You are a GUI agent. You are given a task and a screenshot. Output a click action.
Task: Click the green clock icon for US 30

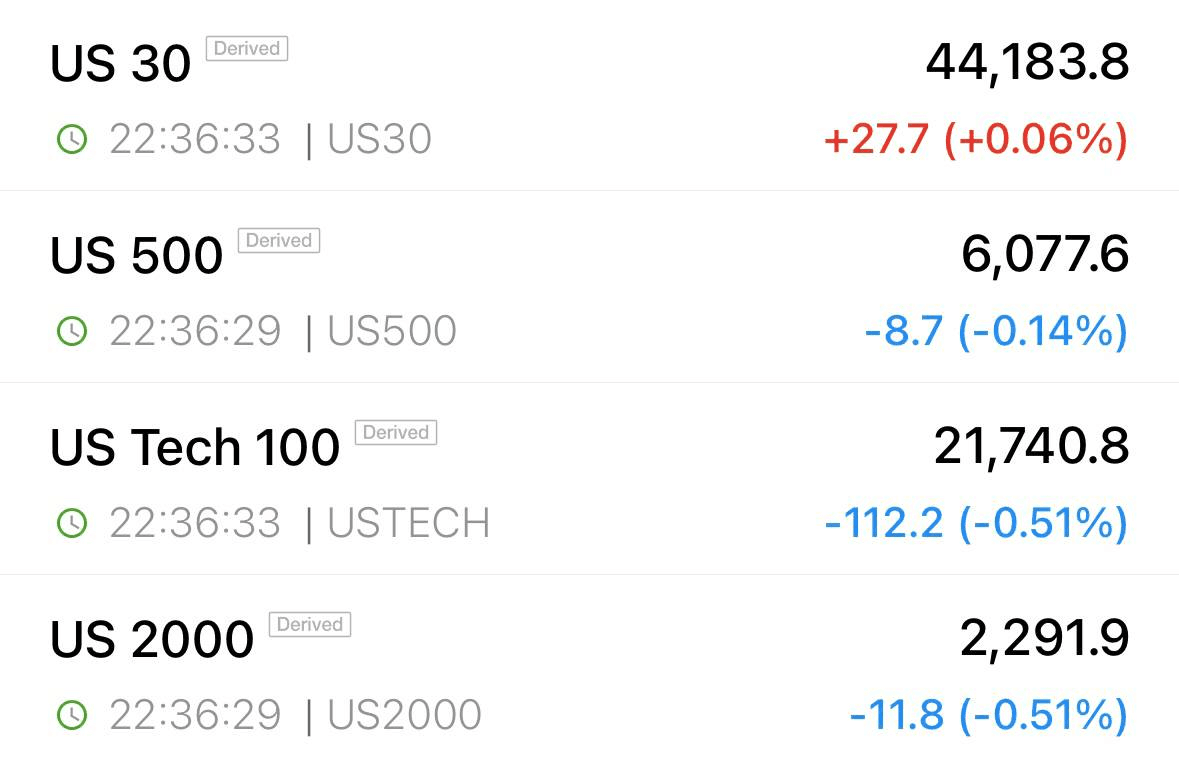(x=72, y=139)
